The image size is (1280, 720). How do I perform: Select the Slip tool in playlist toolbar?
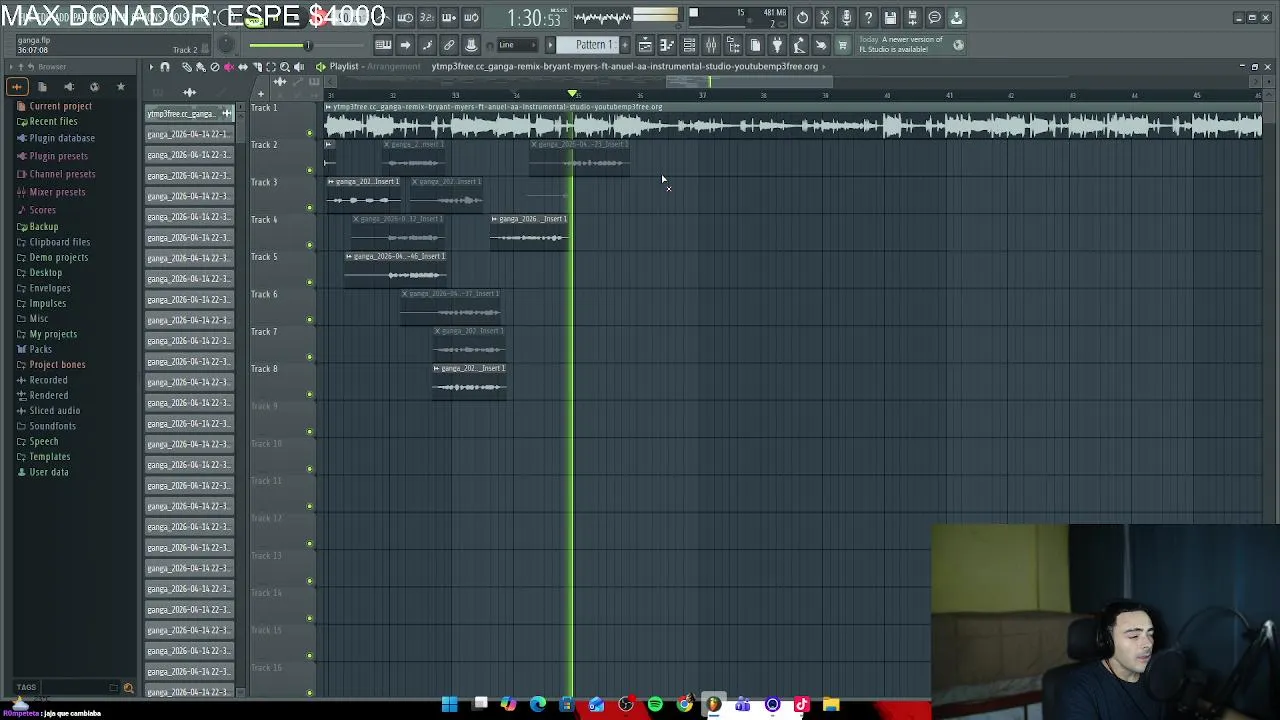coord(243,67)
